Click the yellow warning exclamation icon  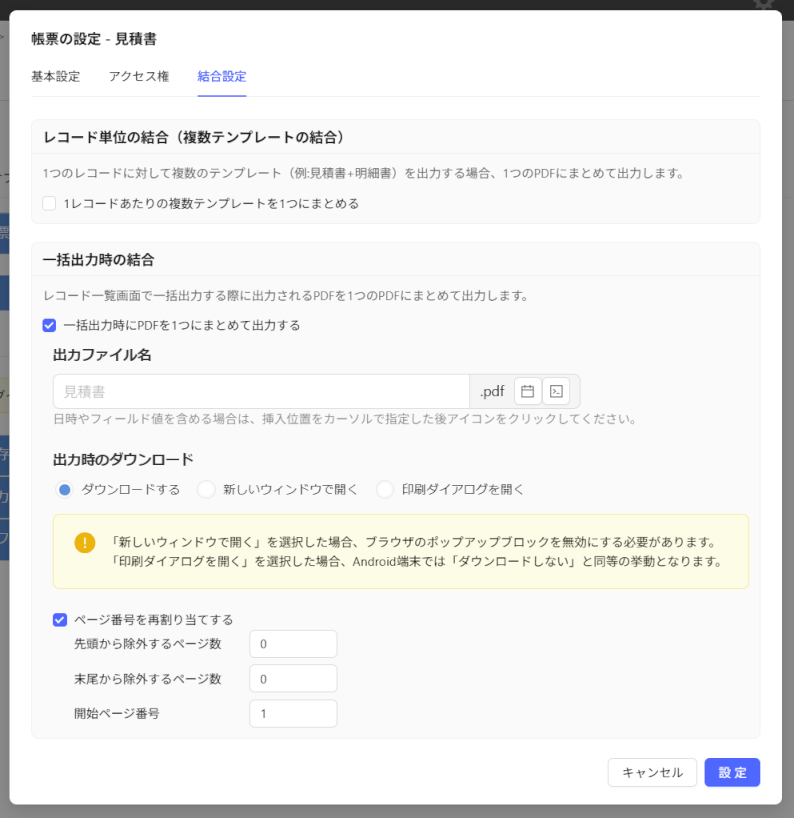coord(85,543)
